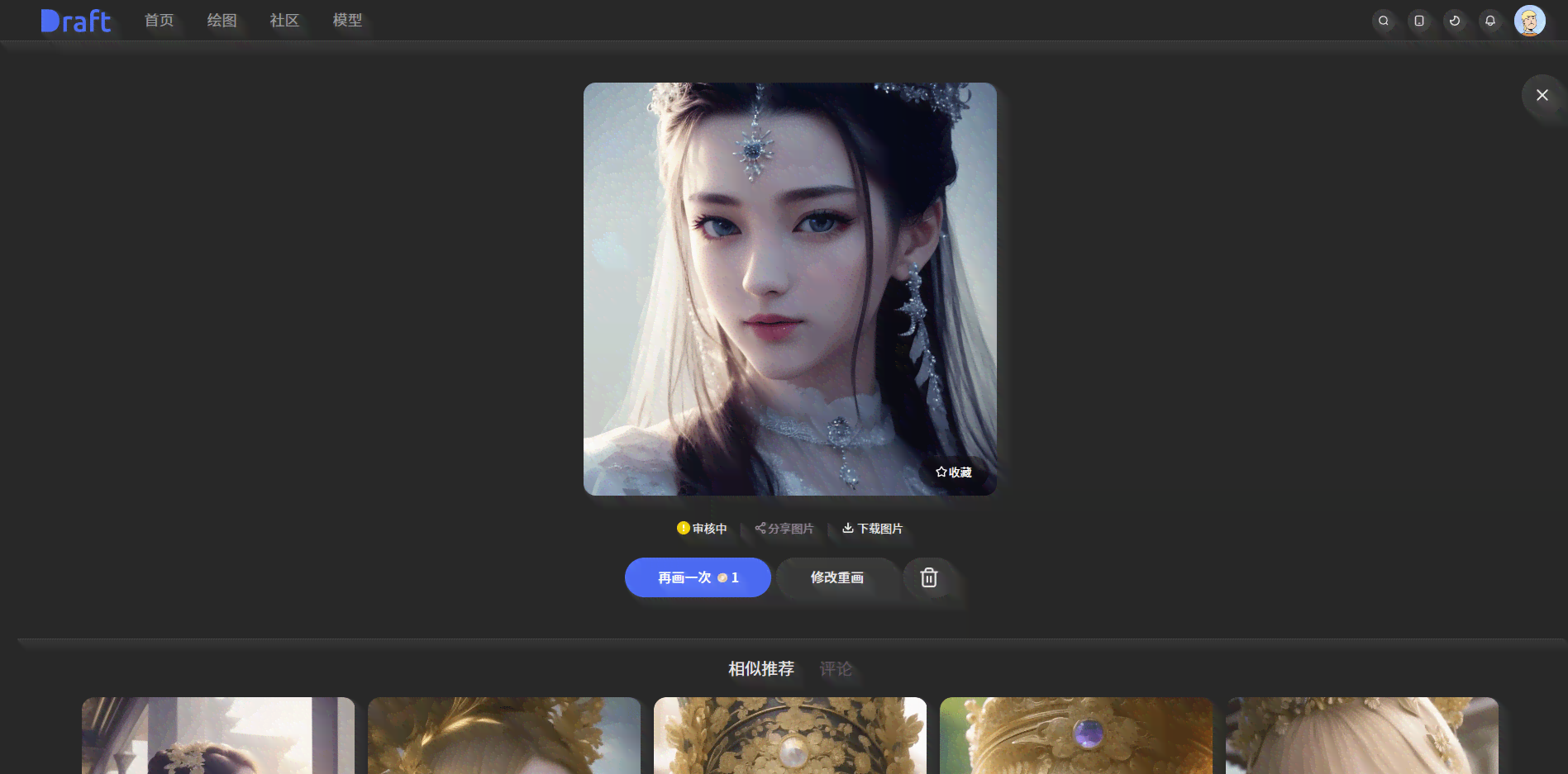Open the search icon in the header
This screenshot has height=774, width=1568.
point(1383,21)
